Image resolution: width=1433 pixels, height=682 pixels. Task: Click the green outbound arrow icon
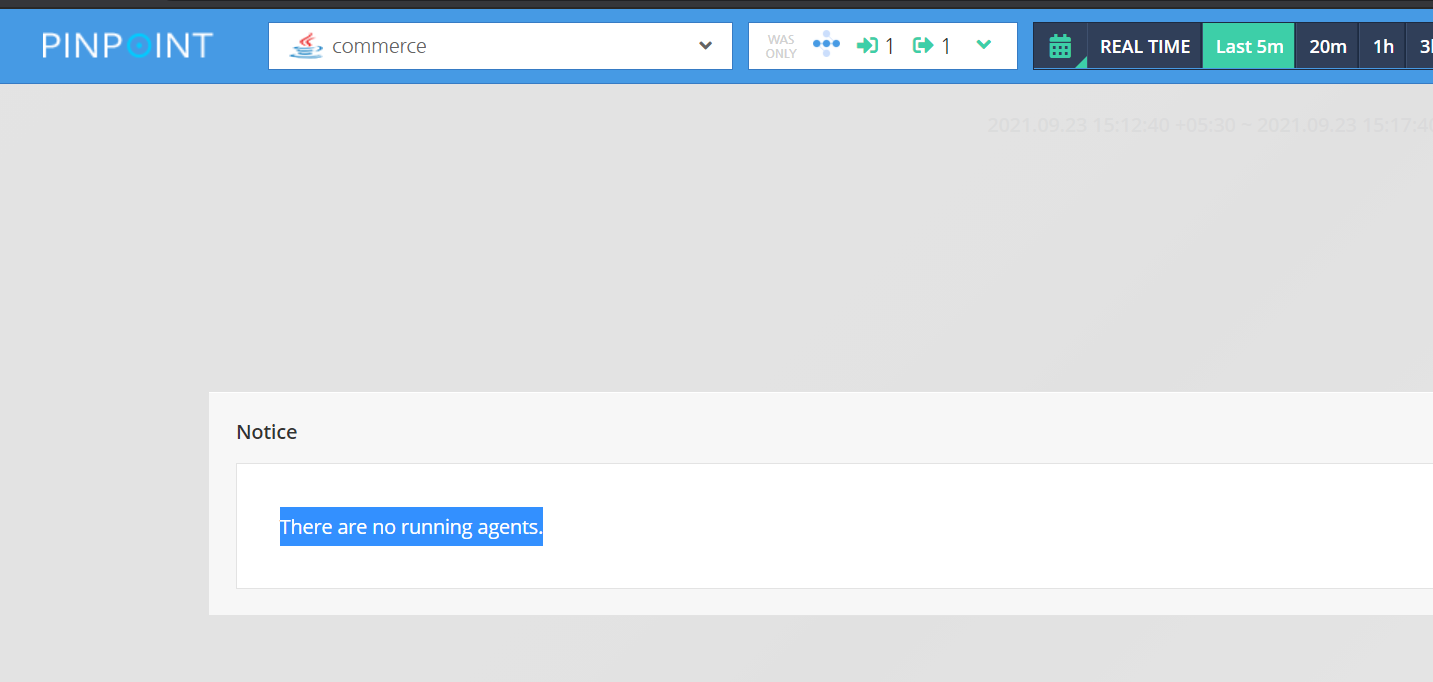click(x=924, y=45)
